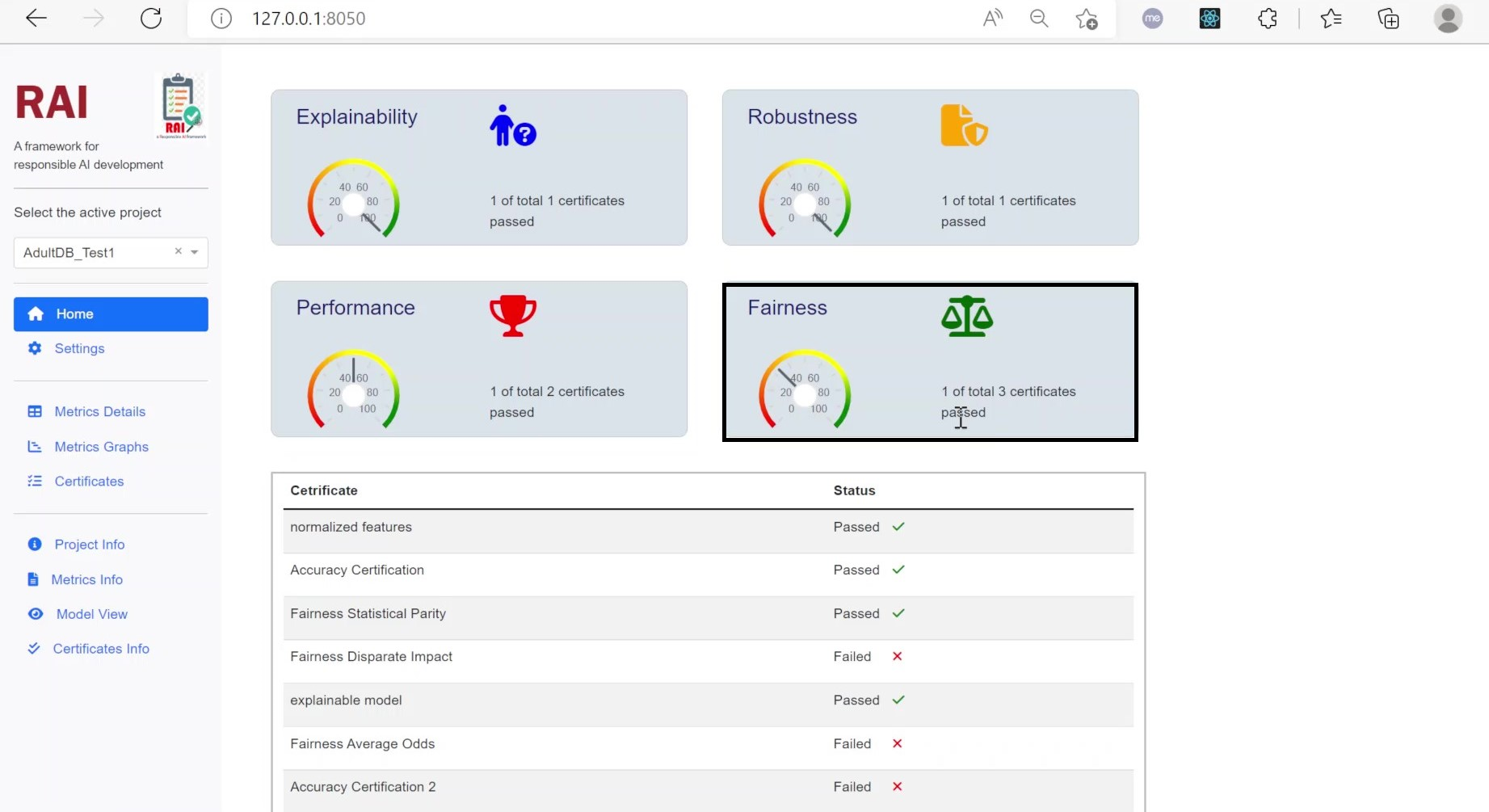1489x812 pixels.
Task: Click the Explainability person-question icon
Action: click(513, 125)
